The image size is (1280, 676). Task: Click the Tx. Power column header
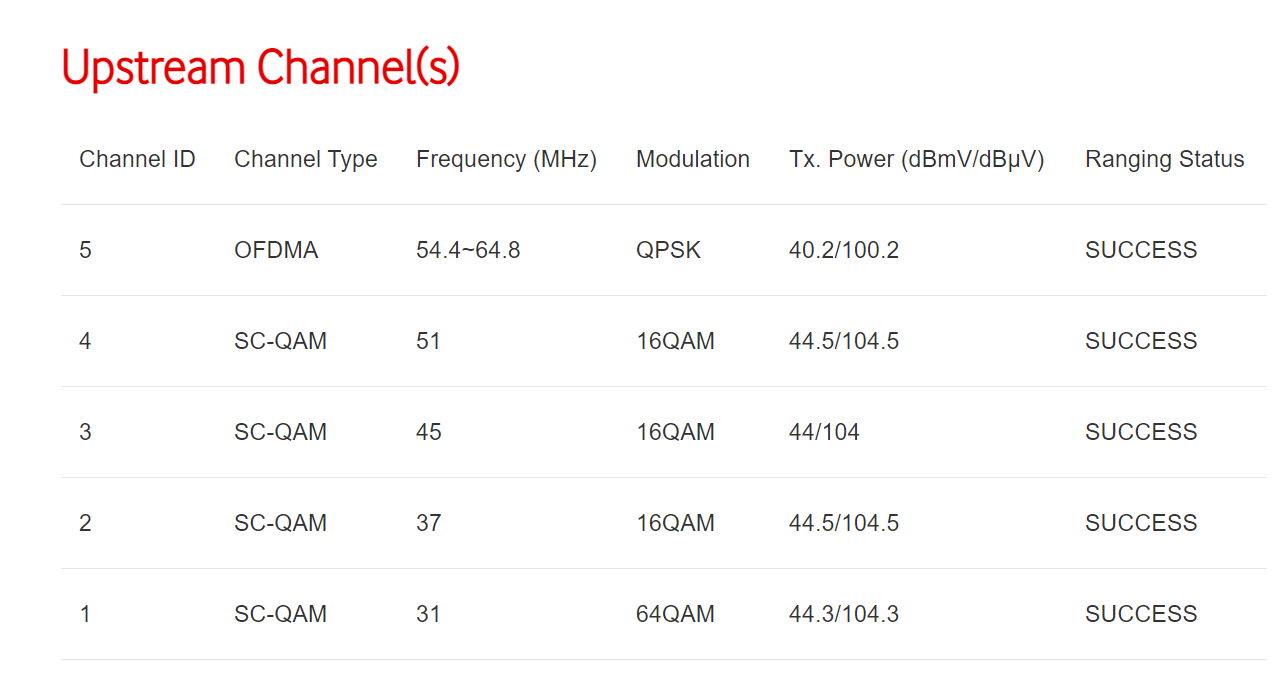tap(916, 160)
